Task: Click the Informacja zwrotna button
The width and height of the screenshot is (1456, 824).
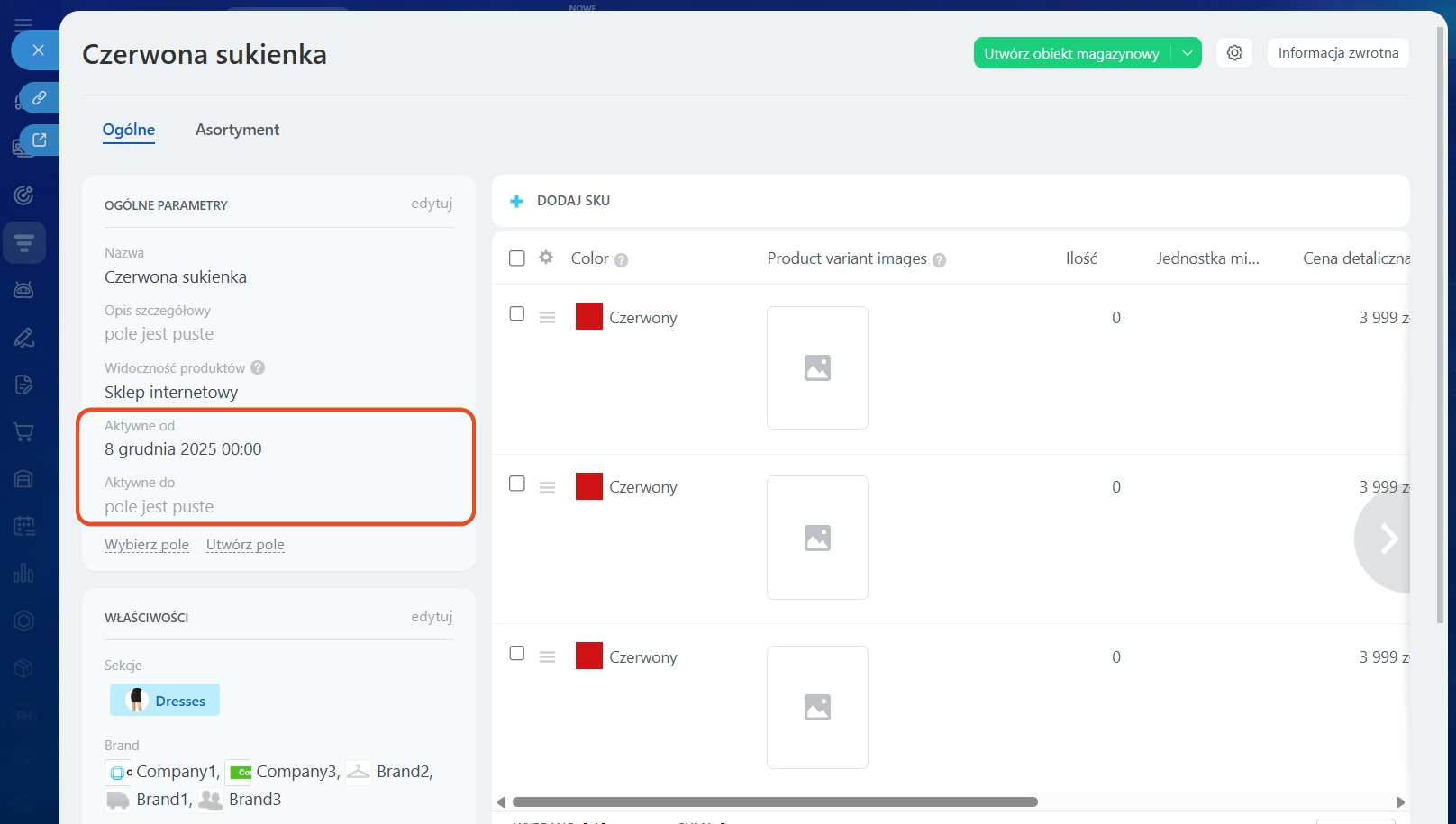Action: [1338, 53]
